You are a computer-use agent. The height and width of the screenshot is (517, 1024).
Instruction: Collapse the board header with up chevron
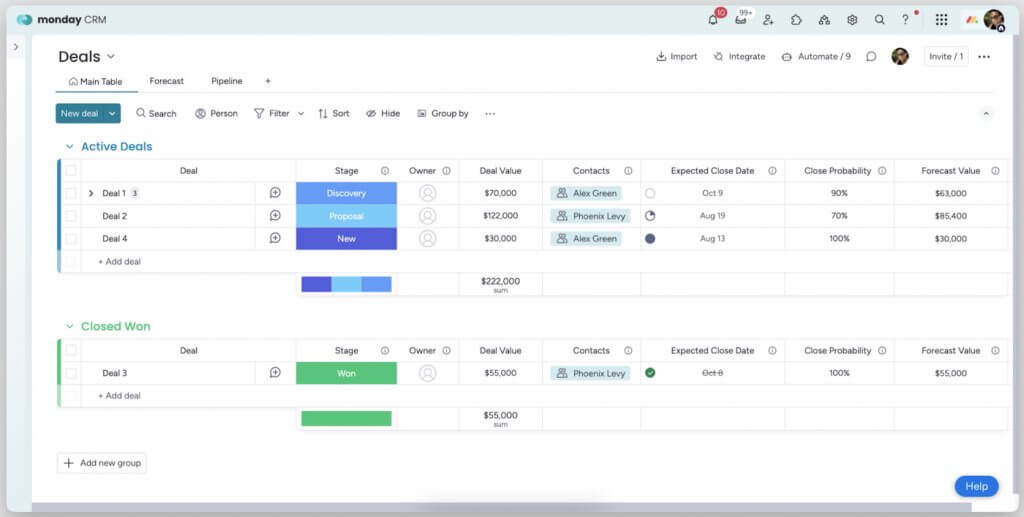(x=986, y=114)
